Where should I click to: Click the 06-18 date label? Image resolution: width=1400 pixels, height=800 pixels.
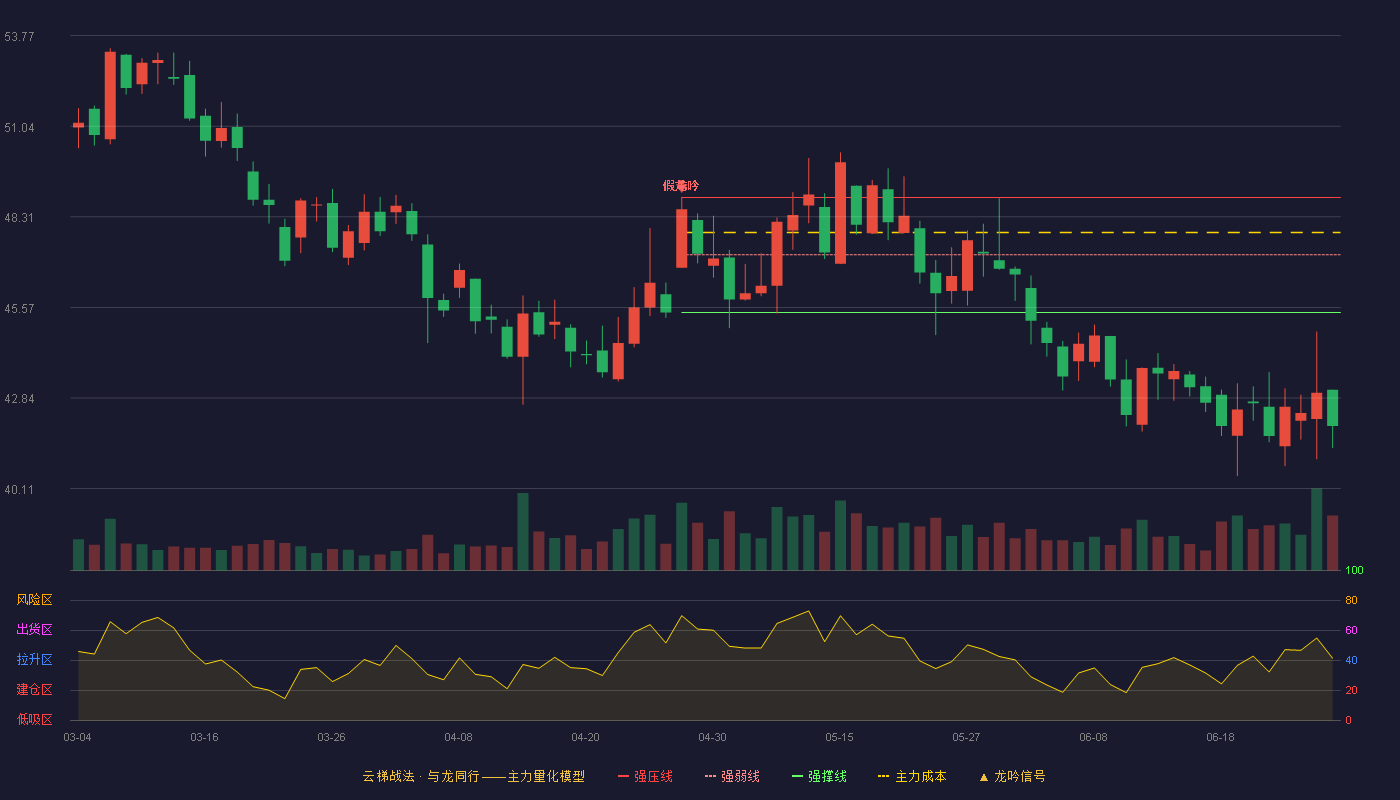point(1220,737)
